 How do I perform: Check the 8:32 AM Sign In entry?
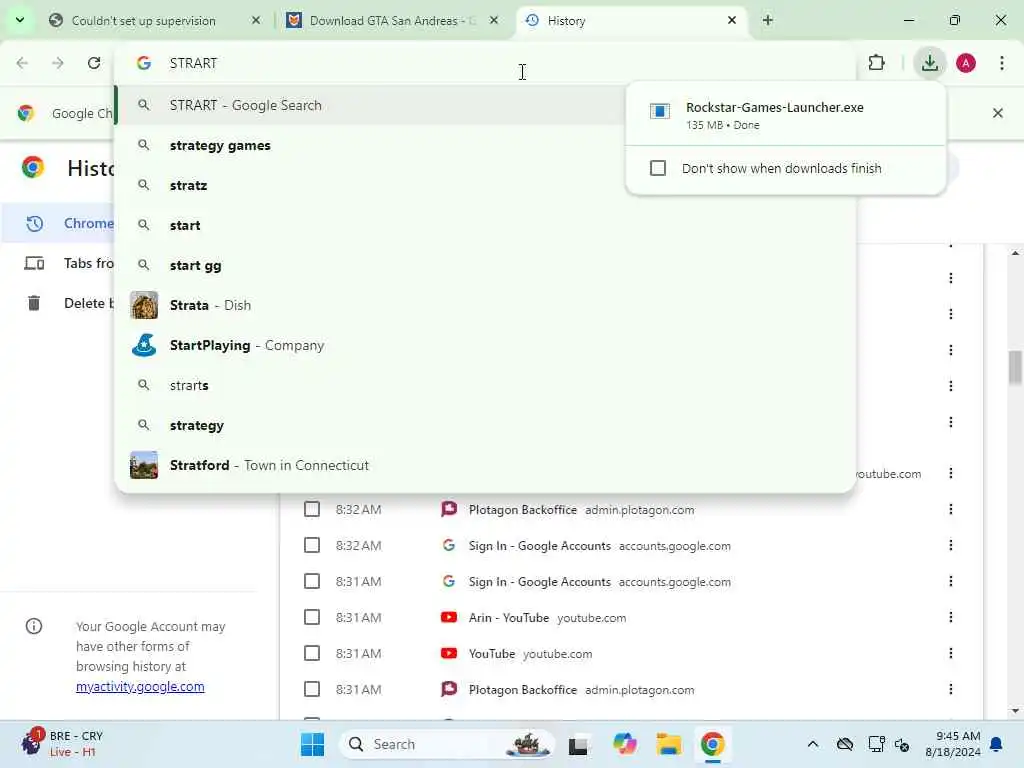click(312, 545)
